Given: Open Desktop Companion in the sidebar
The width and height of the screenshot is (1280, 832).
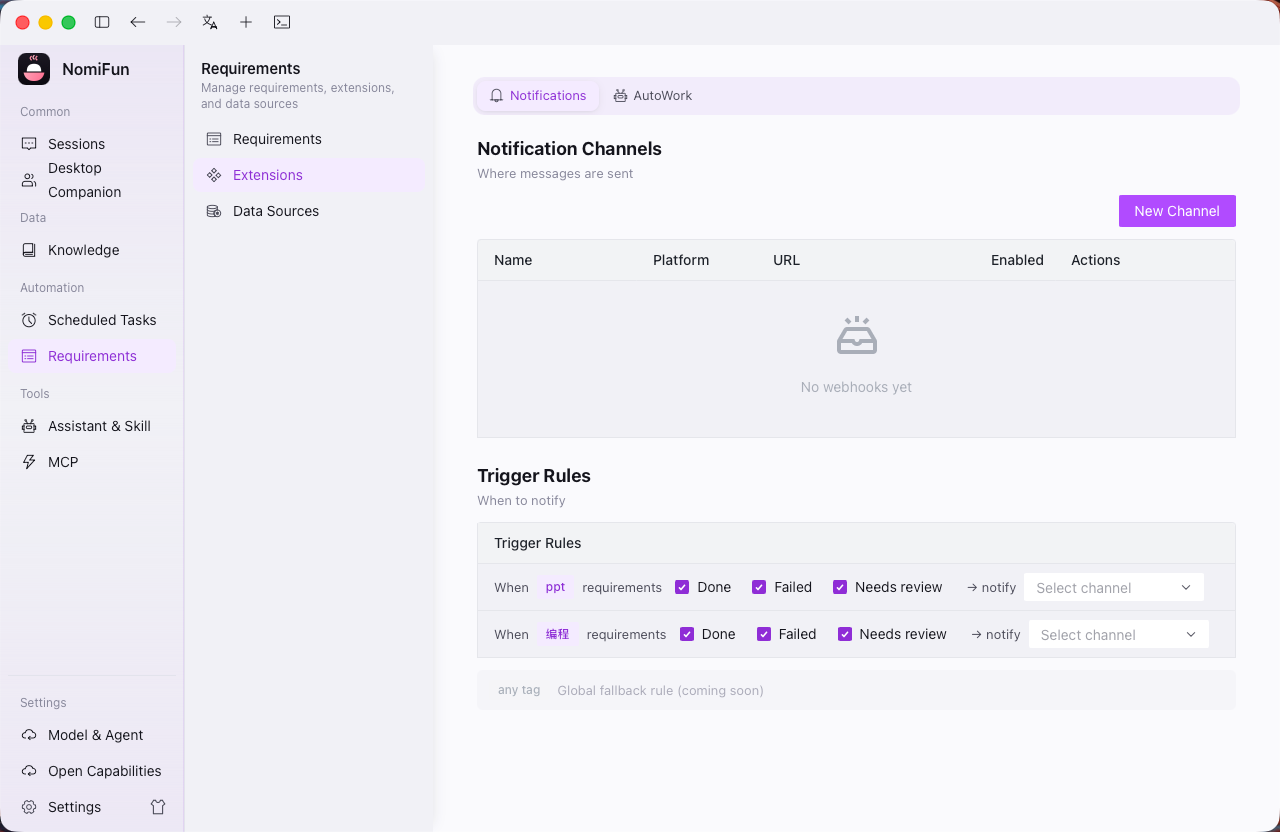Looking at the screenshot, I should [92, 180].
